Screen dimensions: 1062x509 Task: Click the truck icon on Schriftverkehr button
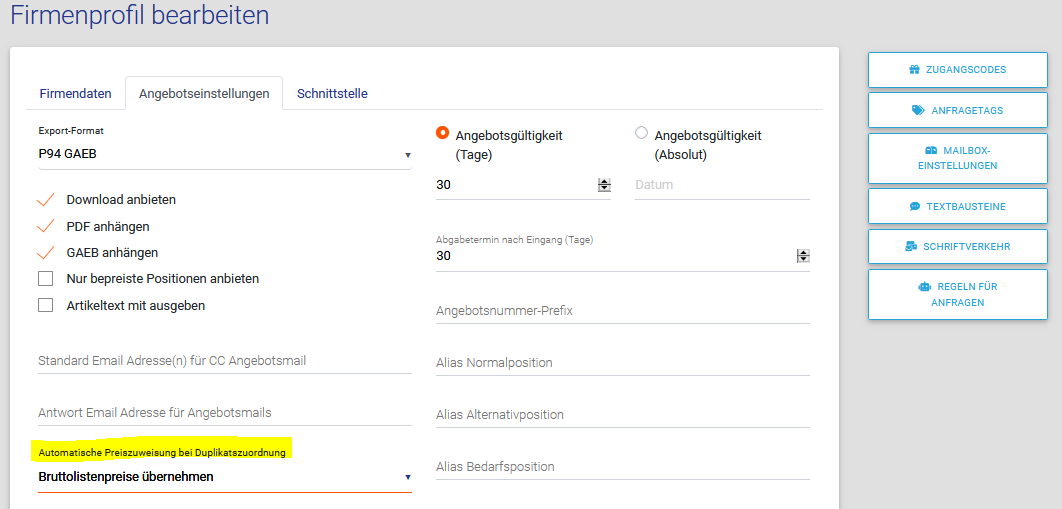(x=910, y=246)
